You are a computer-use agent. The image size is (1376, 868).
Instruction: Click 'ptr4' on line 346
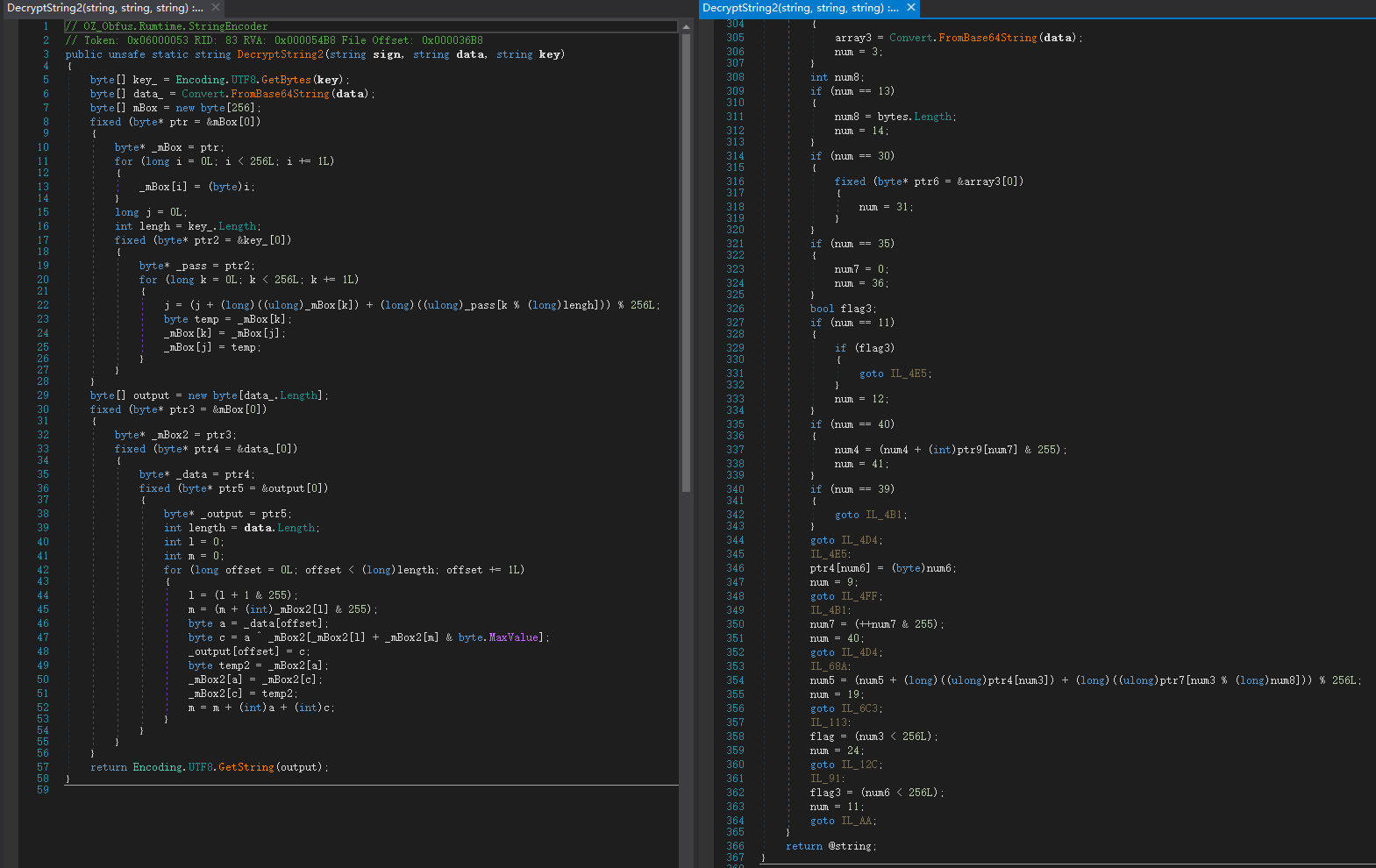tap(823, 568)
